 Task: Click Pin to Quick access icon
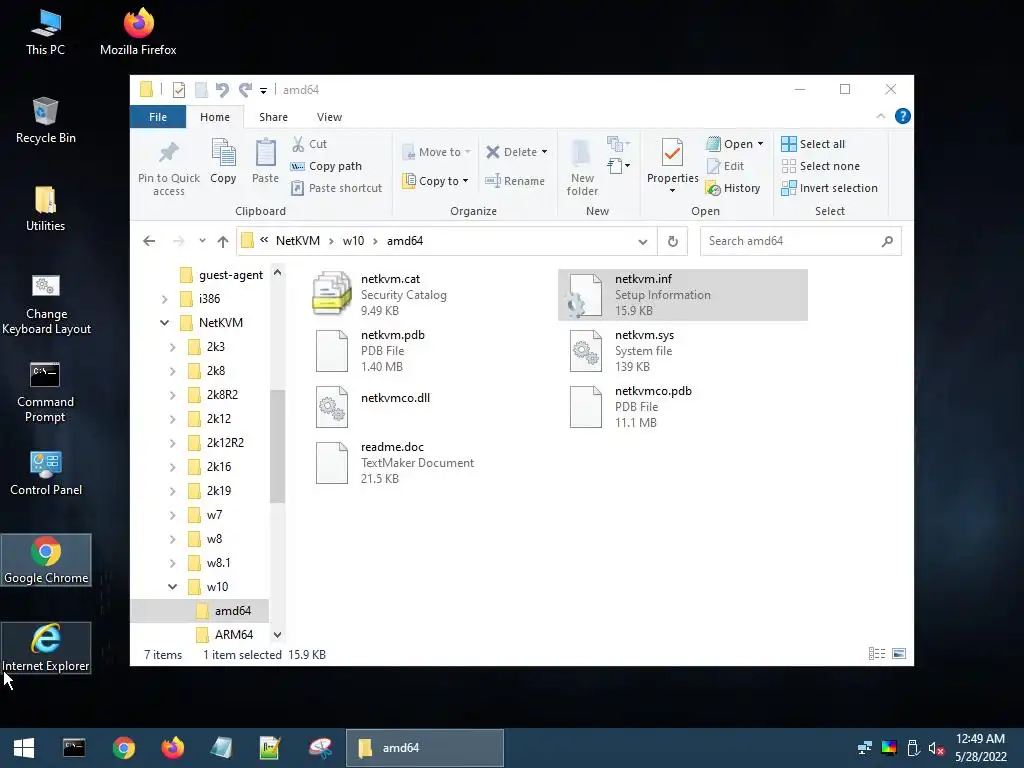[x=168, y=153]
